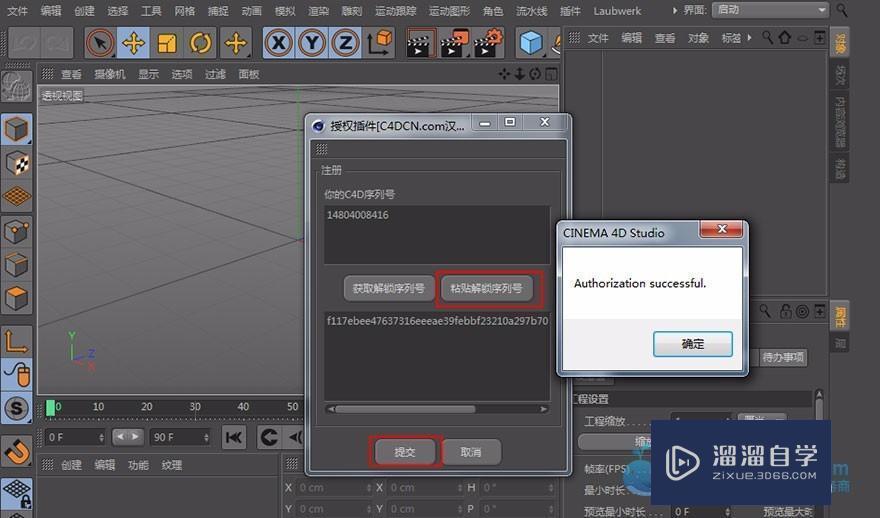Click the unlock serial code field

click(437, 356)
